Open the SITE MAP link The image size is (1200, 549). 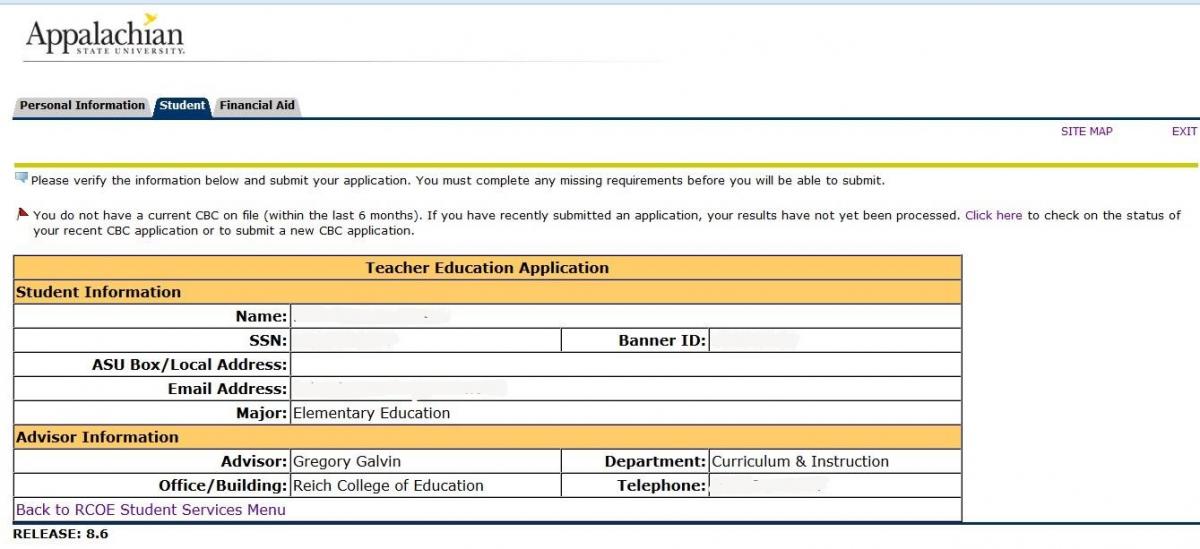point(1087,132)
